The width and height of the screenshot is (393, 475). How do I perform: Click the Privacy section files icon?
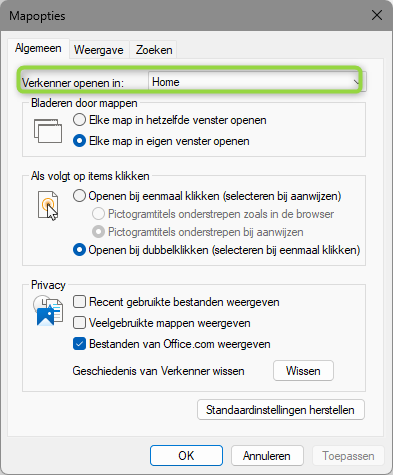pos(48,311)
